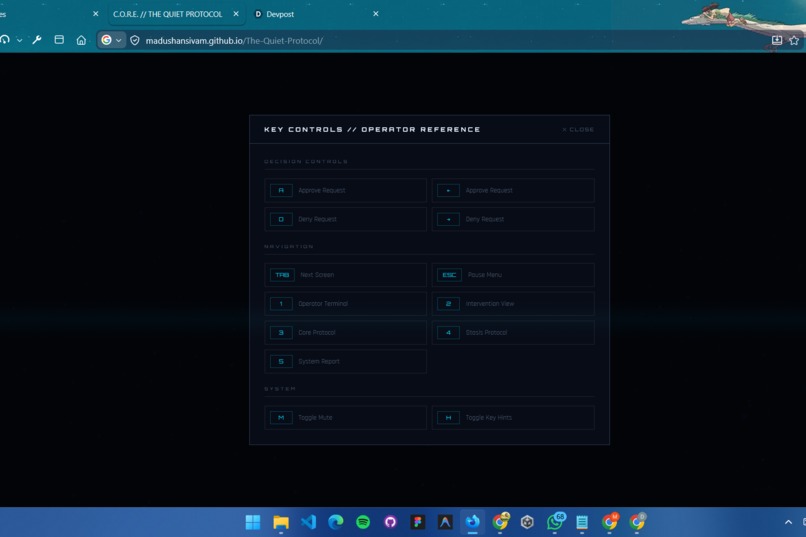Click the Decision Controls section heading
The width and height of the screenshot is (806, 537).
(x=306, y=161)
